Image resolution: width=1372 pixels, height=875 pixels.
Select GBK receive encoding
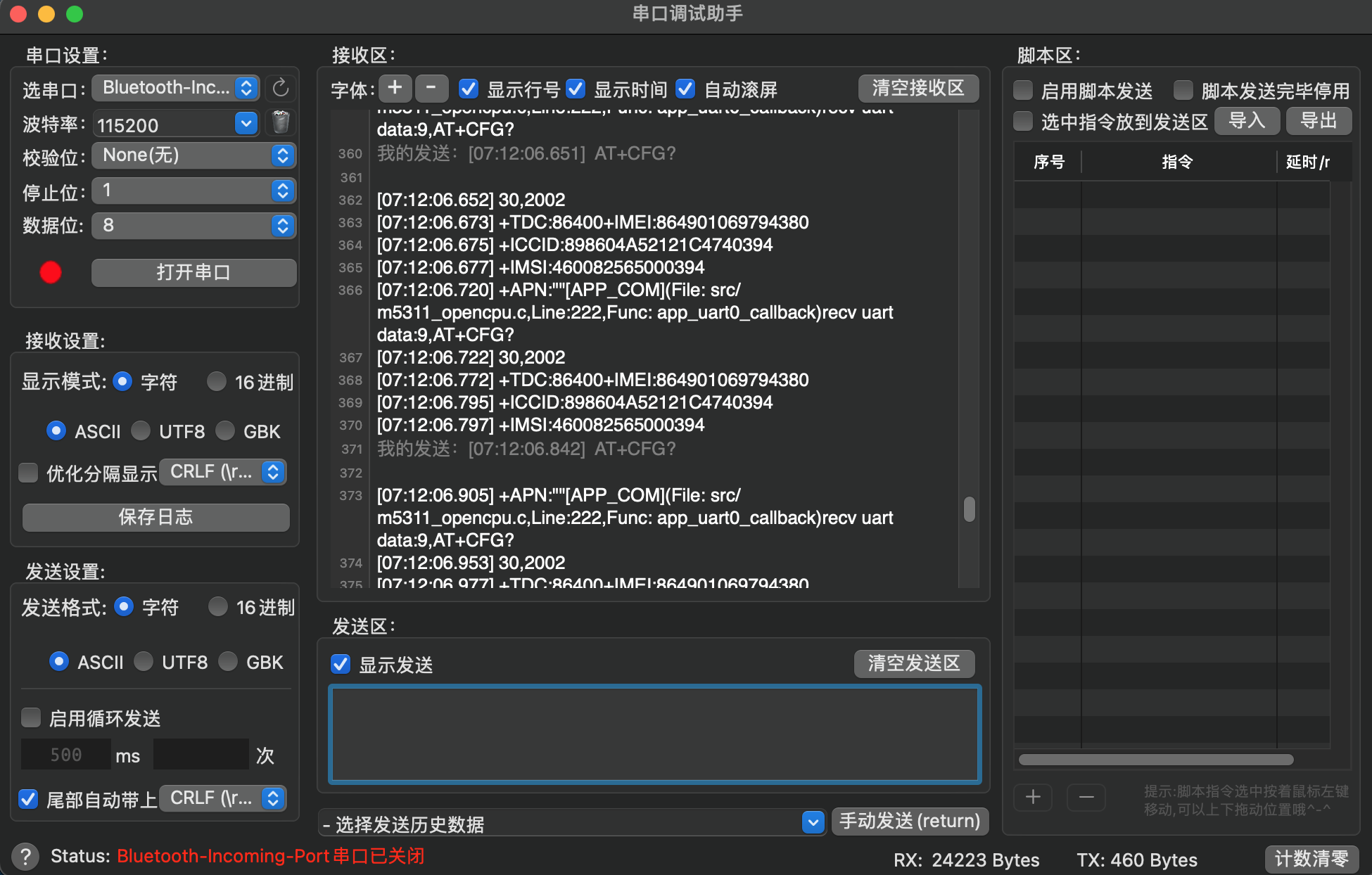(225, 430)
